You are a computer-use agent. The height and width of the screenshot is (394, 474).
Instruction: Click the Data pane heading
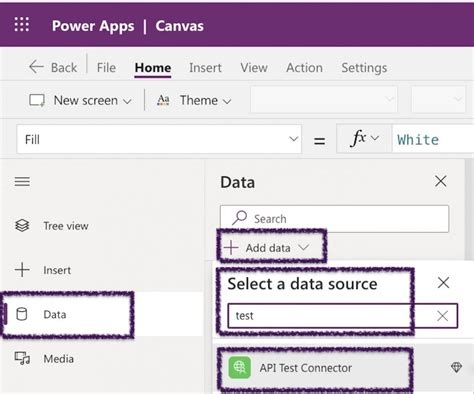click(238, 182)
